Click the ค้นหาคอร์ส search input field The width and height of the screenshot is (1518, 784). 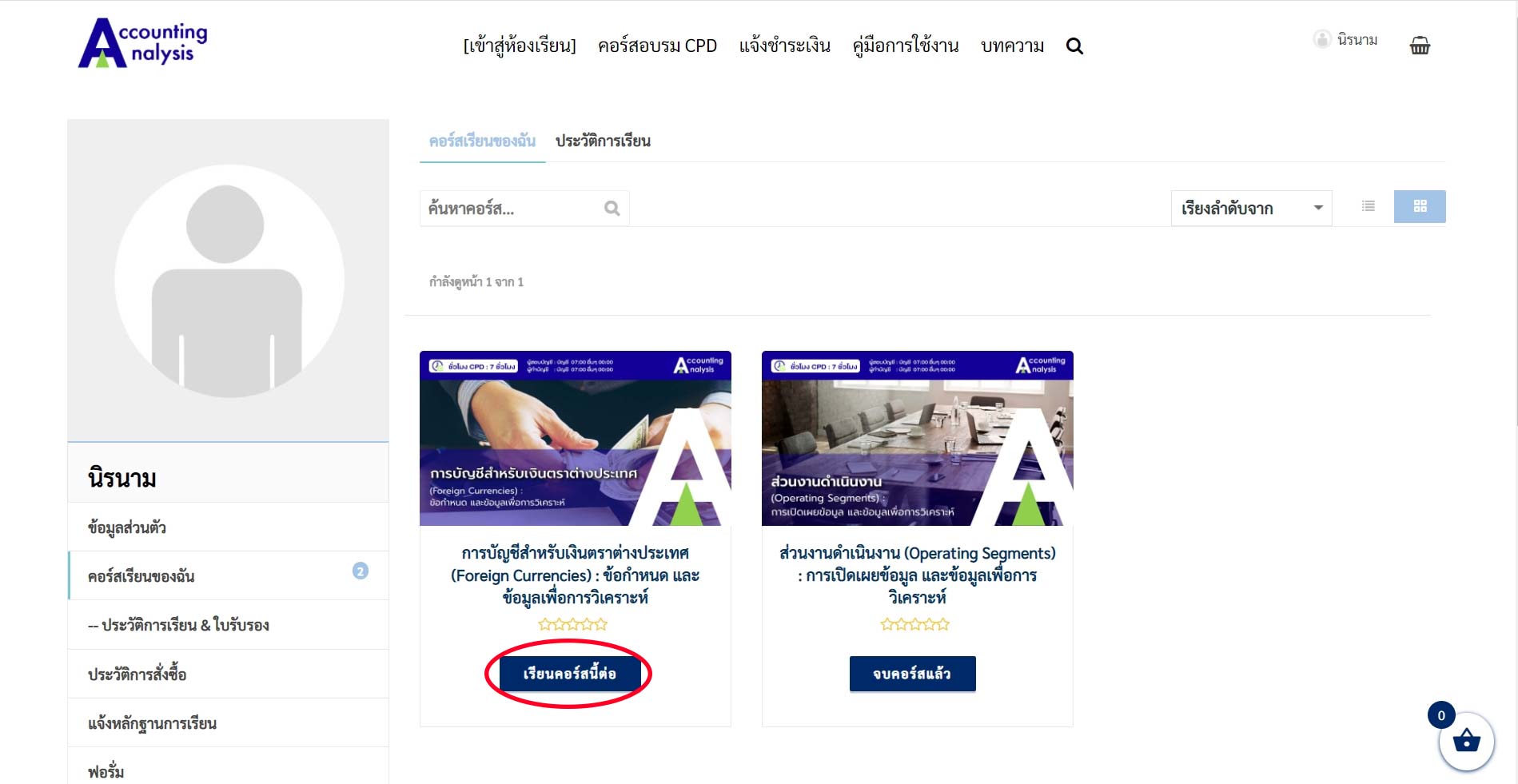[512, 209]
